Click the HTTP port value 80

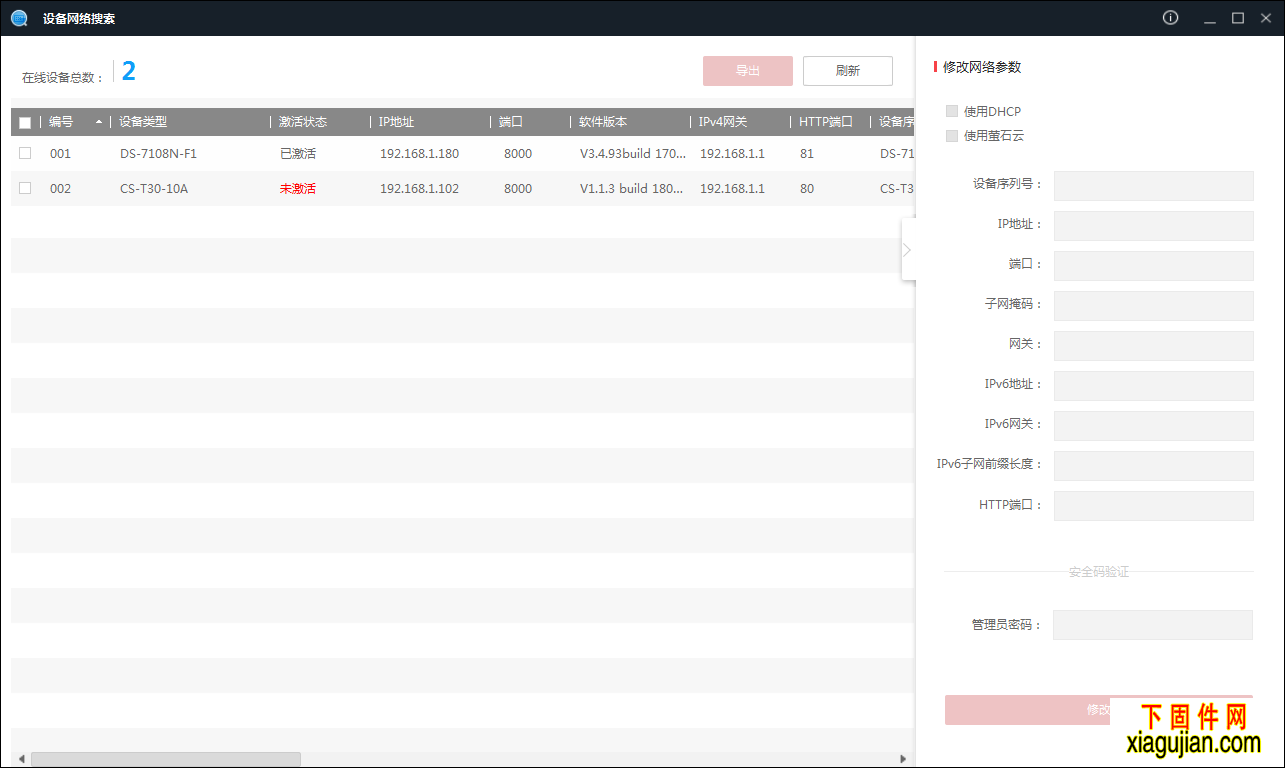[807, 189]
